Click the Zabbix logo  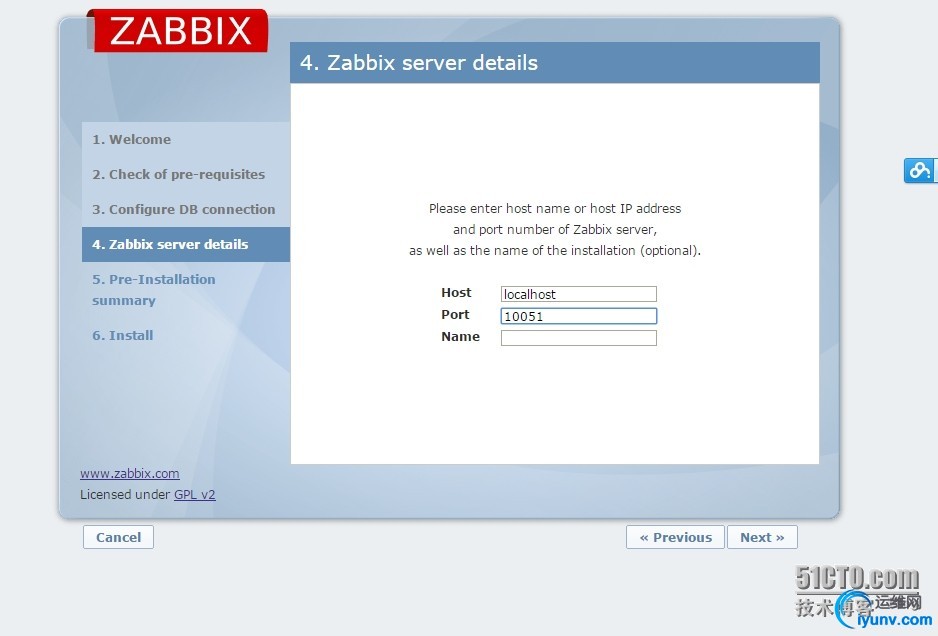click(x=178, y=30)
